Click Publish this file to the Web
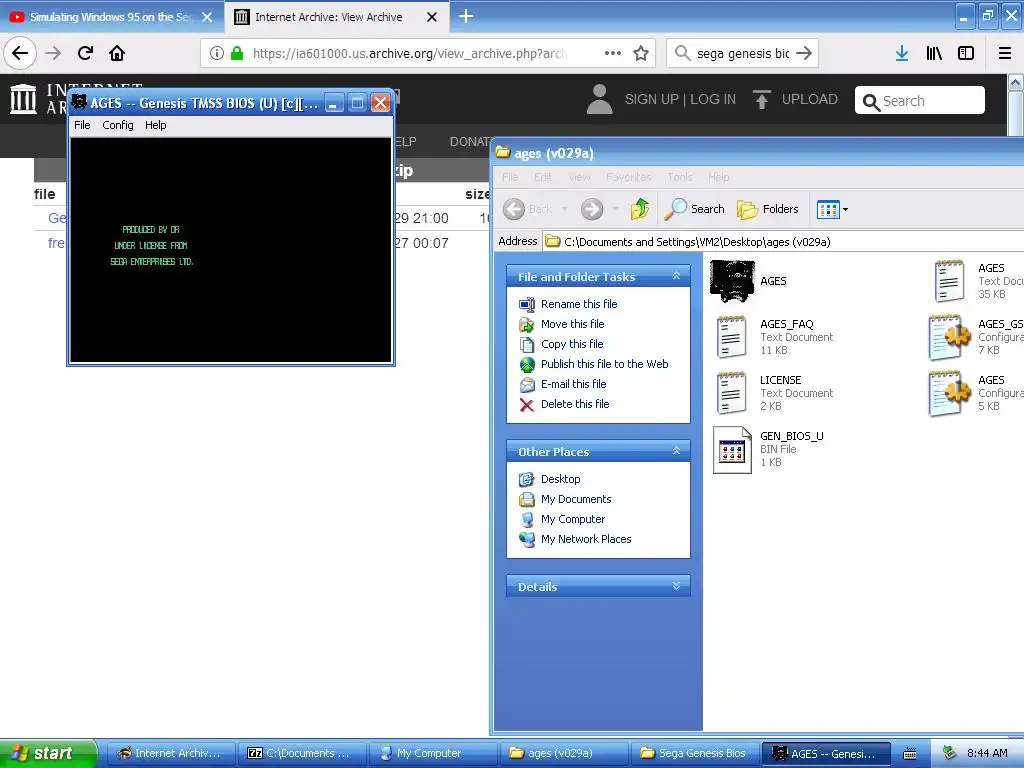1024x768 pixels. coord(604,364)
